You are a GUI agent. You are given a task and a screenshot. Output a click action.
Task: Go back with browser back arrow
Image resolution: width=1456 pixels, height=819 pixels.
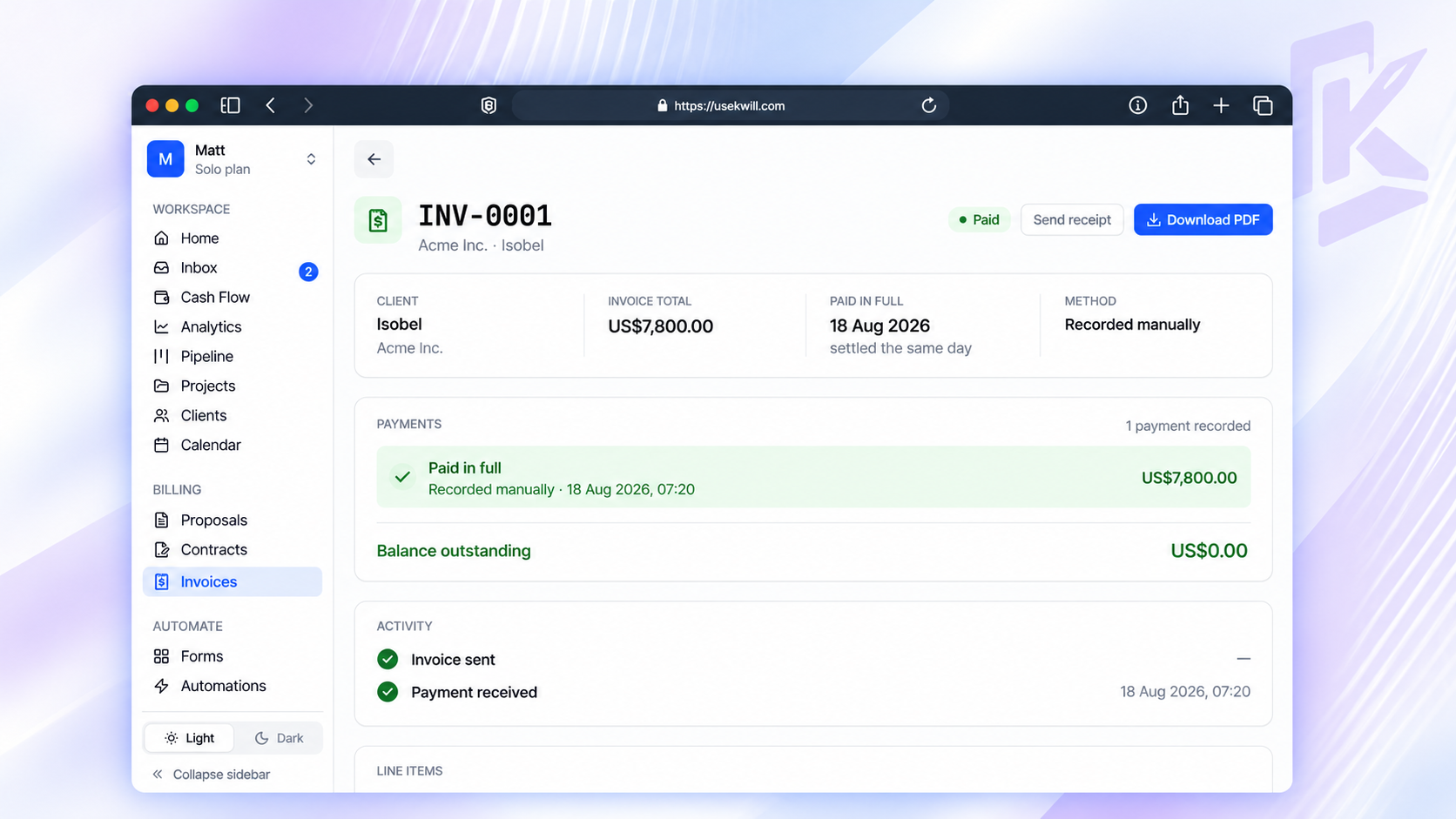[x=271, y=105]
